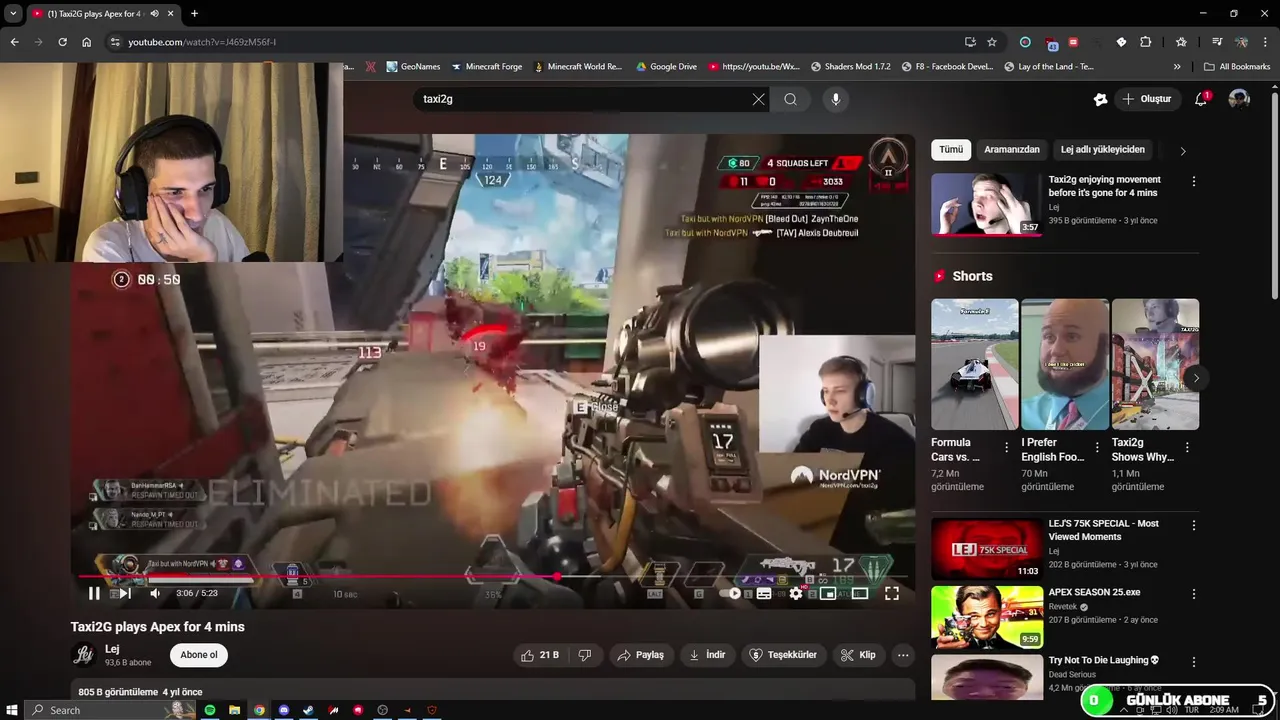
Task: Click Teşekkürler thanks button
Action: 784,655
